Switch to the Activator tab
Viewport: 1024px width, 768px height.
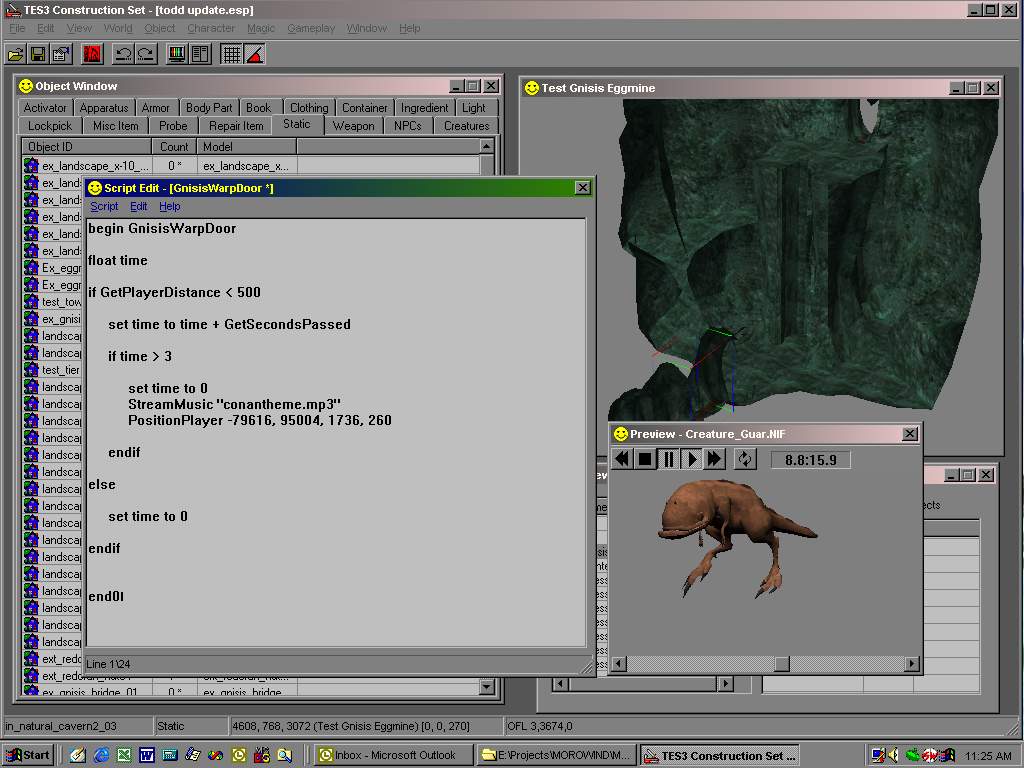click(45, 108)
